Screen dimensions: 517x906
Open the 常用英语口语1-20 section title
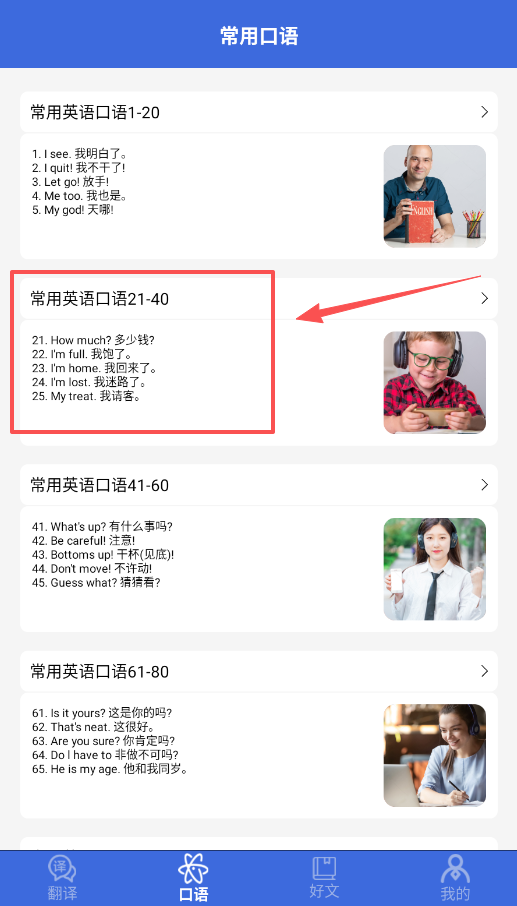click(95, 113)
